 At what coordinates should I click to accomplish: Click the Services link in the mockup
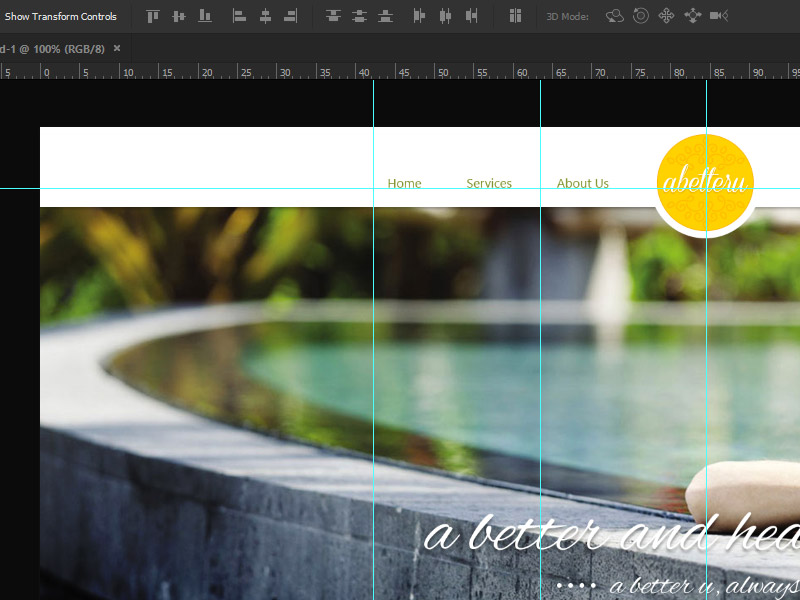pos(489,184)
